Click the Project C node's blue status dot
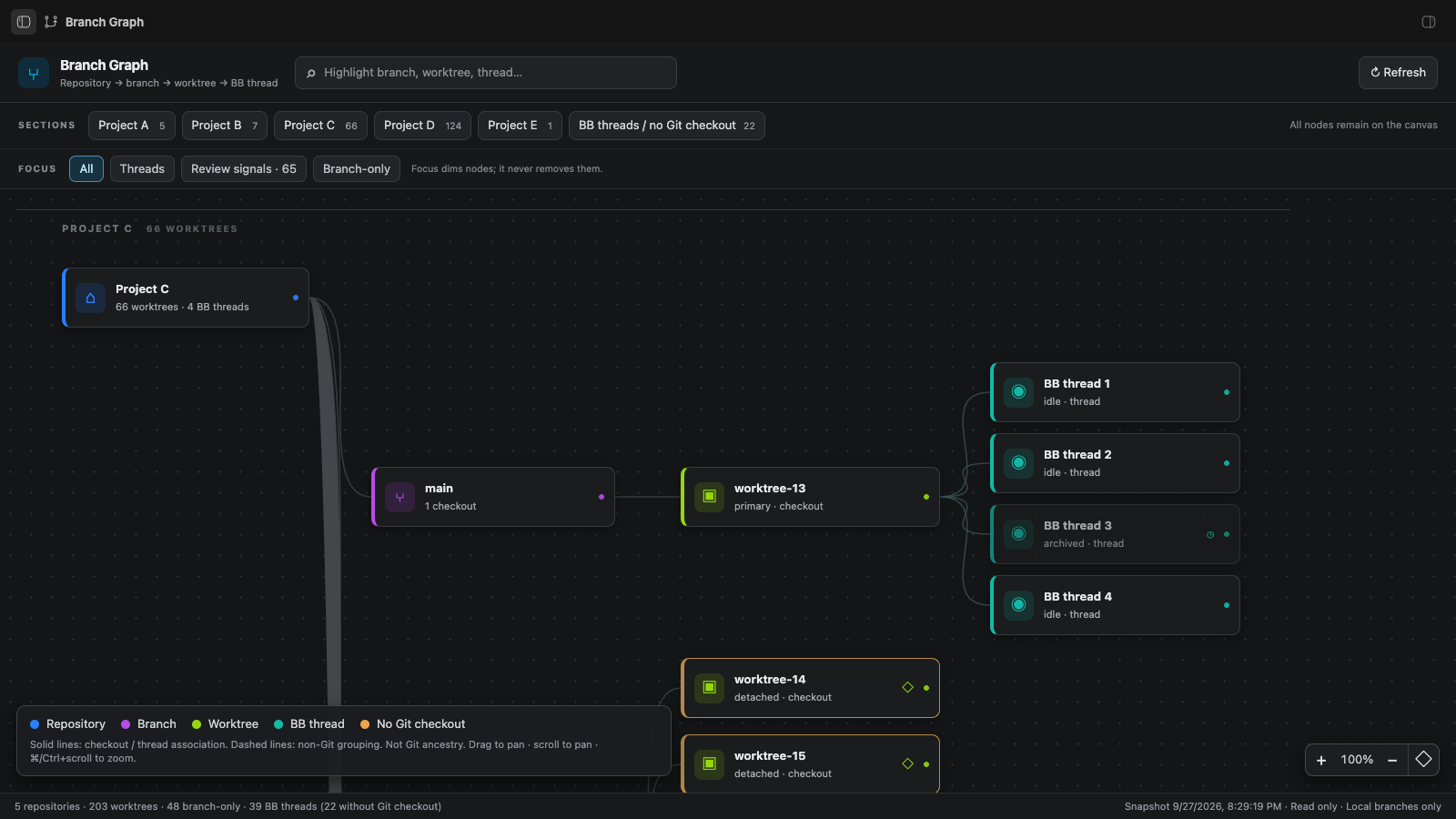This screenshot has height=819, width=1456. [x=296, y=298]
